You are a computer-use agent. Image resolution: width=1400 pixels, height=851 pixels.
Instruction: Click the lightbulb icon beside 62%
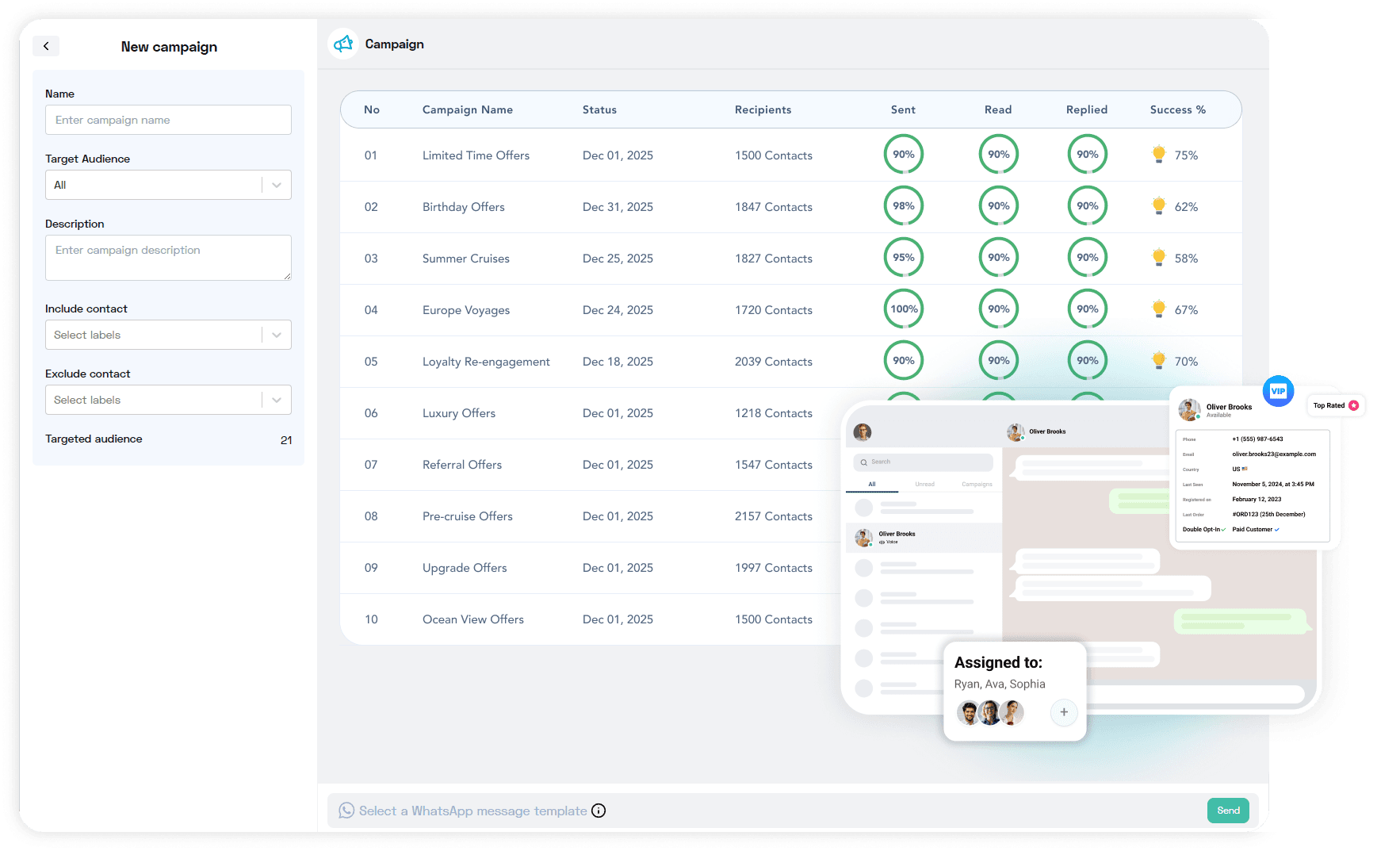1159,205
